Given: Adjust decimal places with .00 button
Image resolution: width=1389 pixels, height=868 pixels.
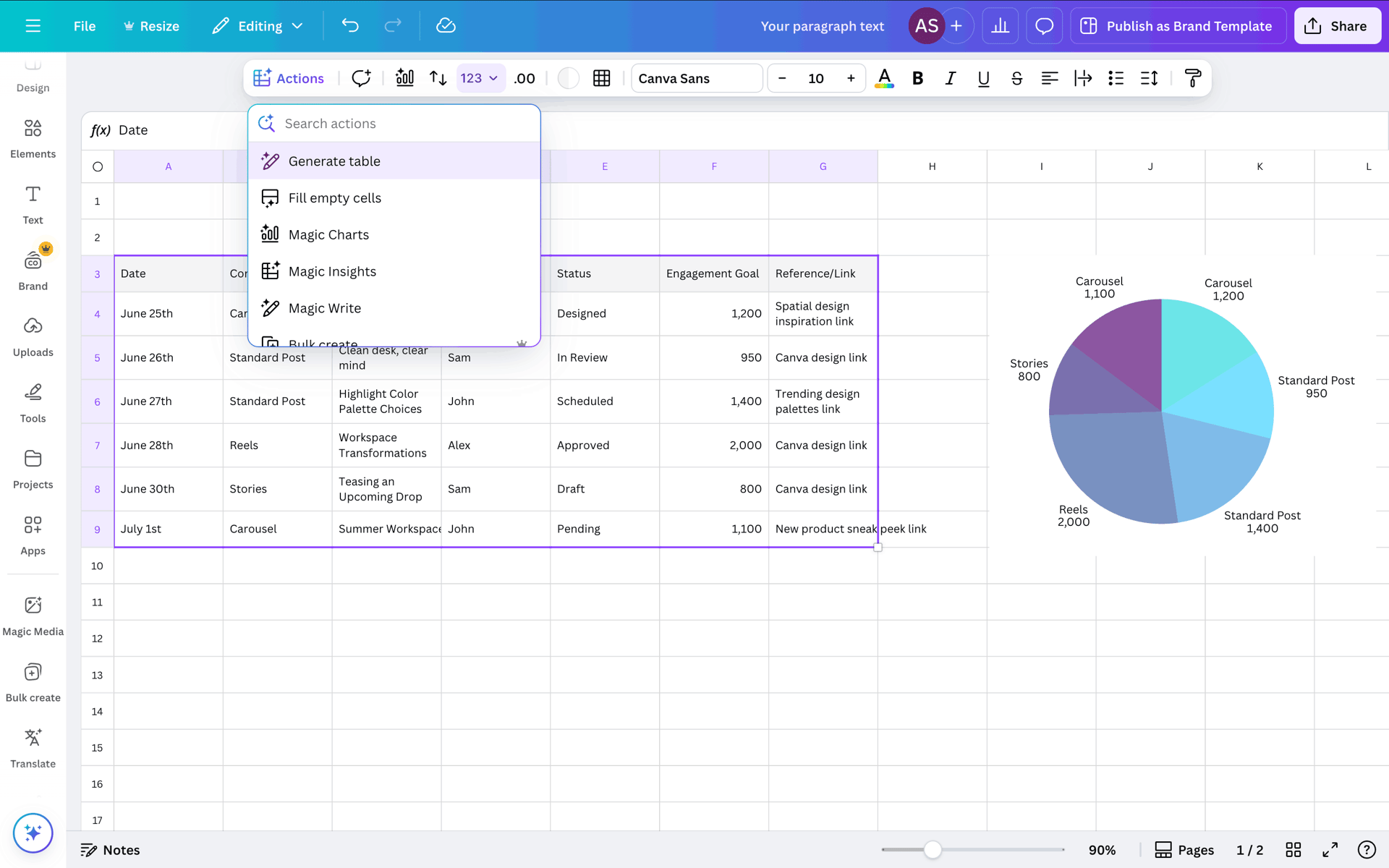Looking at the screenshot, I should [x=524, y=78].
